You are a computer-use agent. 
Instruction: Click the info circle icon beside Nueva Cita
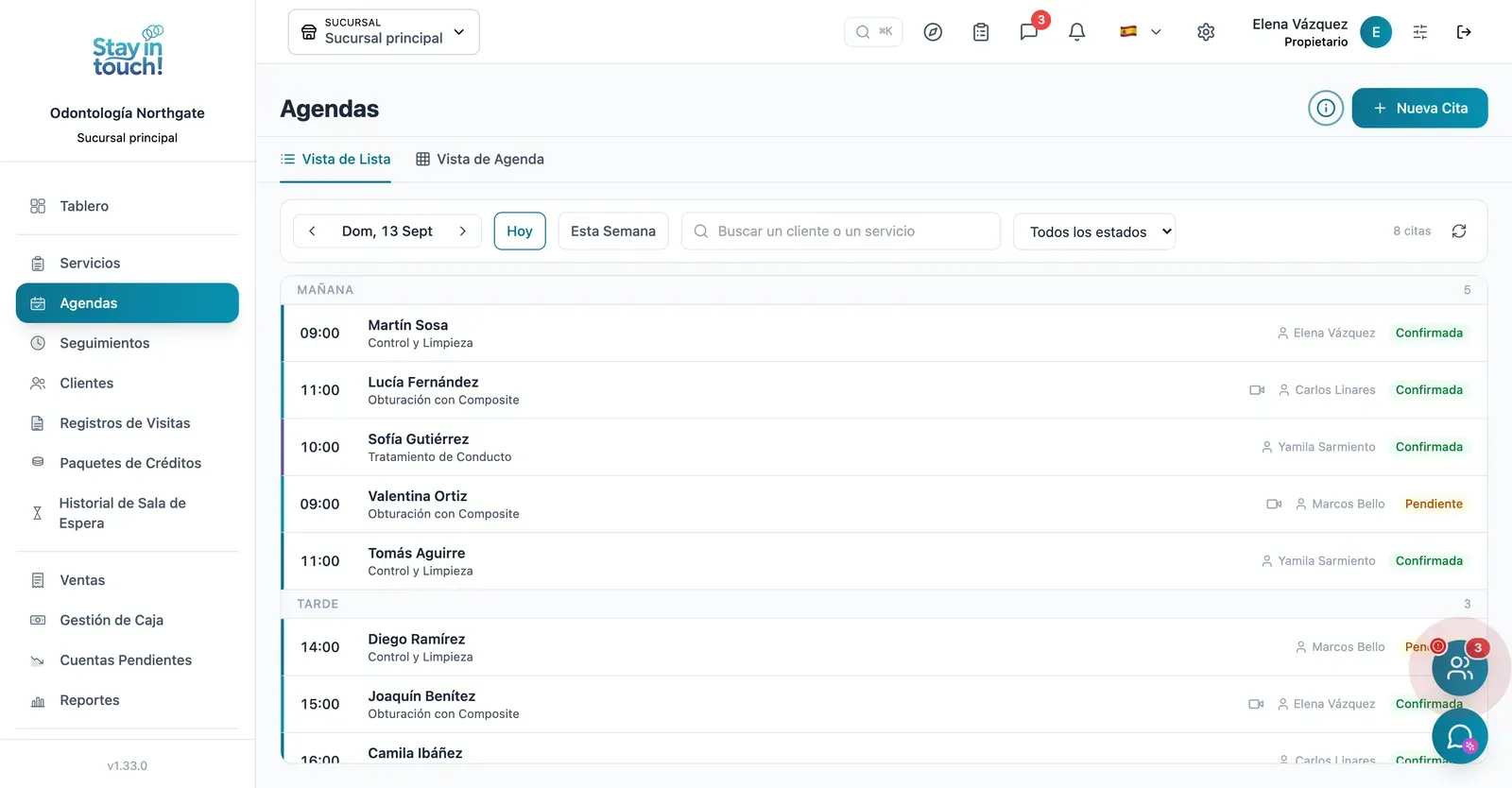pos(1326,108)
